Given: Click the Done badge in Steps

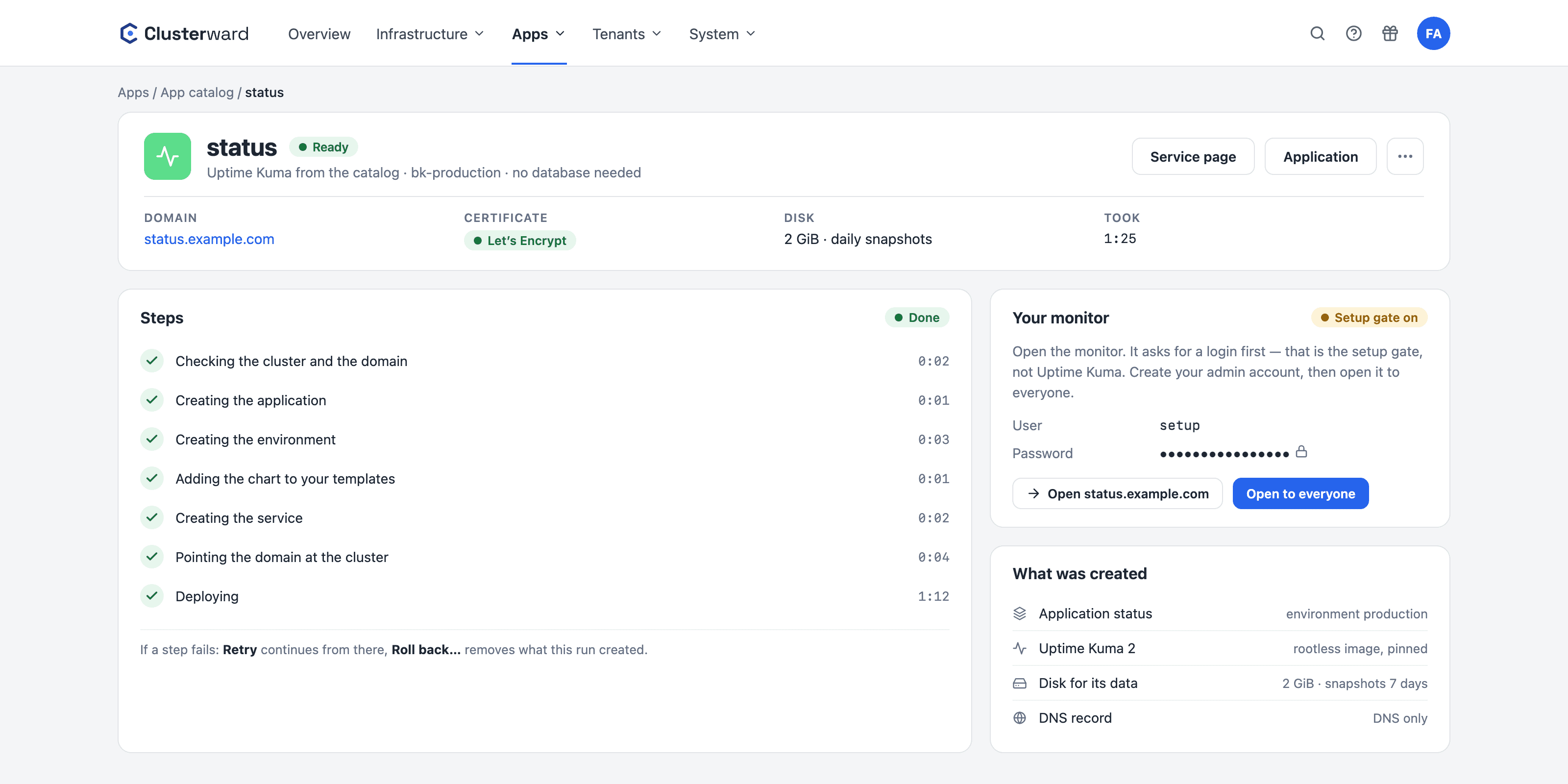Looking at the screenshot, I should [x=917, y=318].
